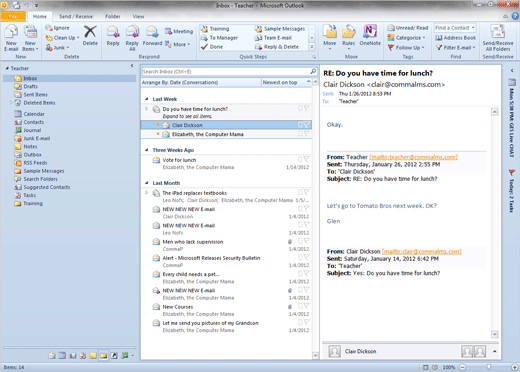Expand the Quick Steps gallery
The image size is (520, 372).
coord(312,47)
